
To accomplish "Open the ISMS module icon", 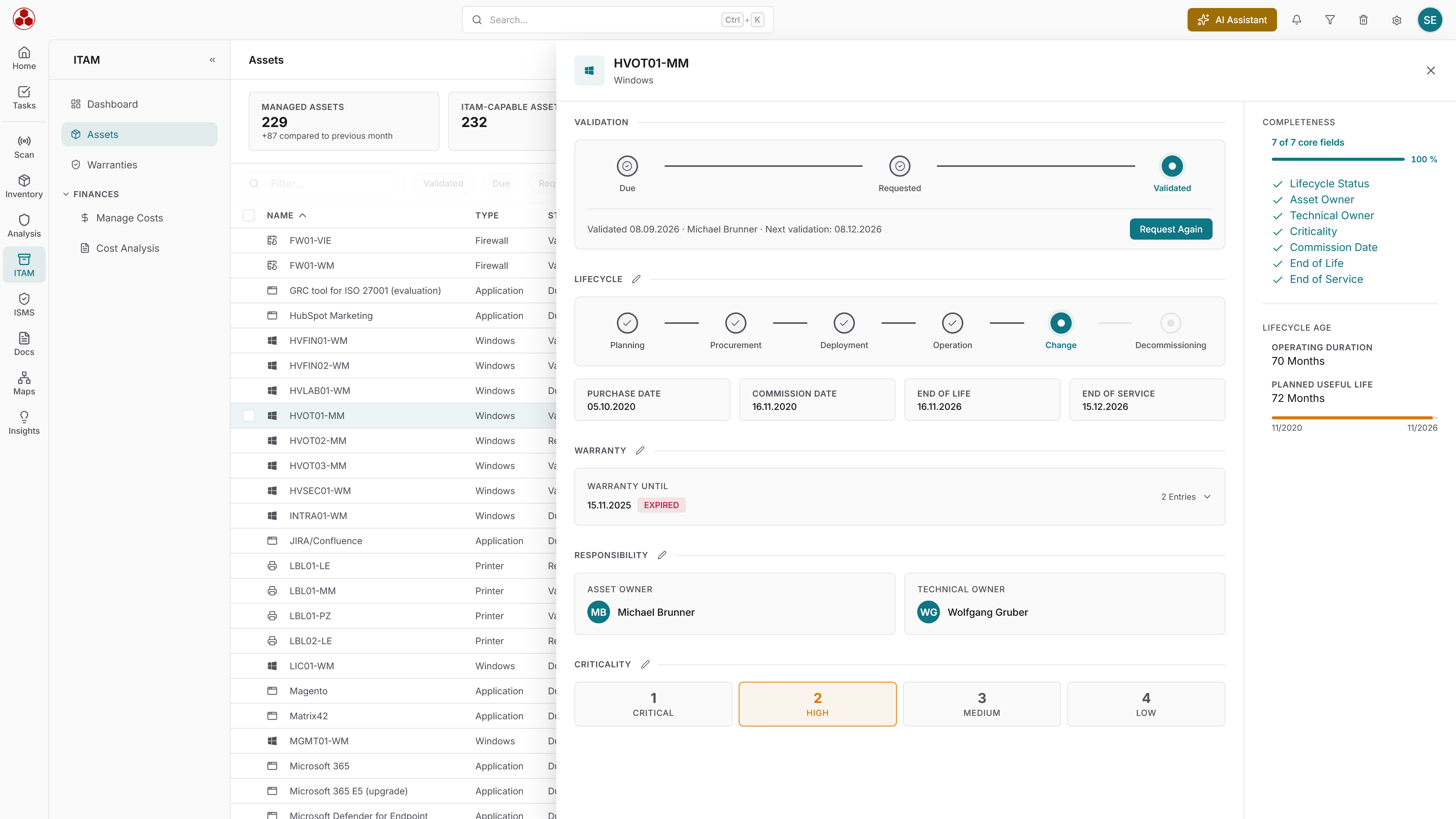I will pos(24,304).
